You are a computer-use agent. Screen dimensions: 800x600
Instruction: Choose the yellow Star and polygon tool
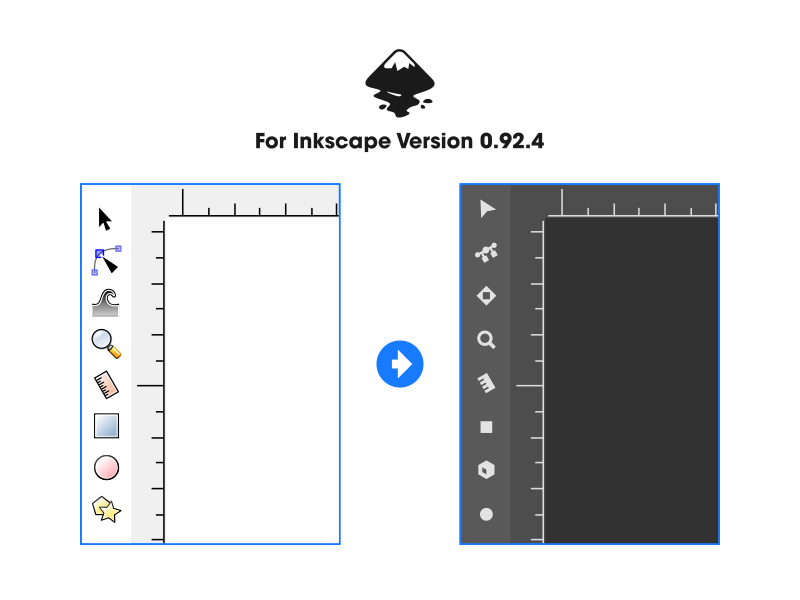click(106, 509)
